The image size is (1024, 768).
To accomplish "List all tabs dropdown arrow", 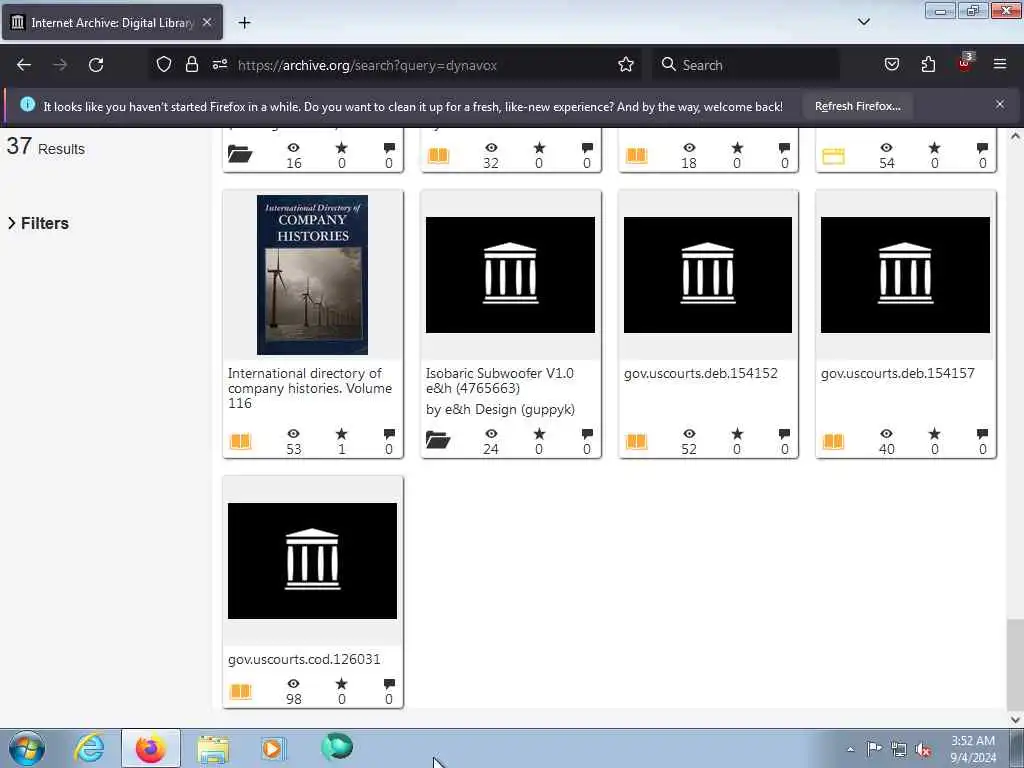I will tap(863, 22).
